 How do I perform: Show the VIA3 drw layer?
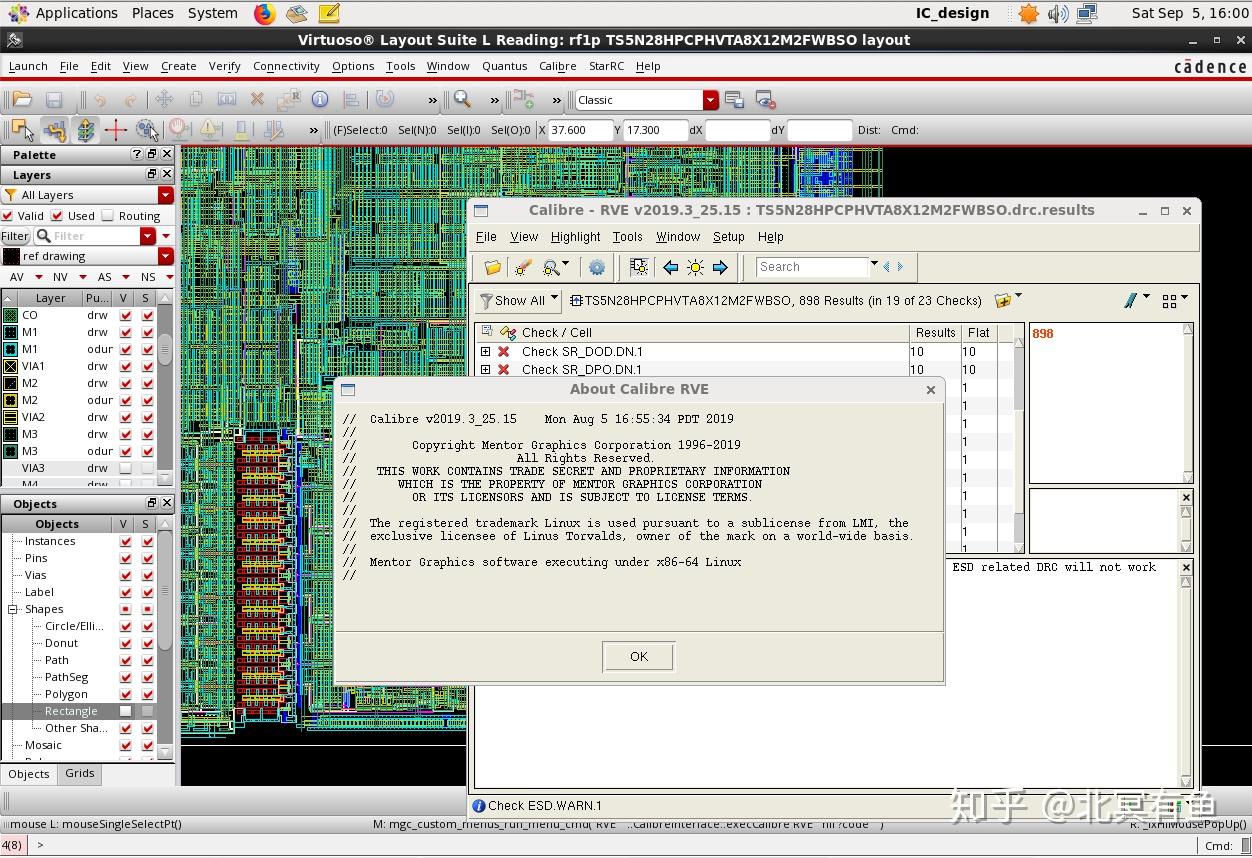[x=125, y=468]
